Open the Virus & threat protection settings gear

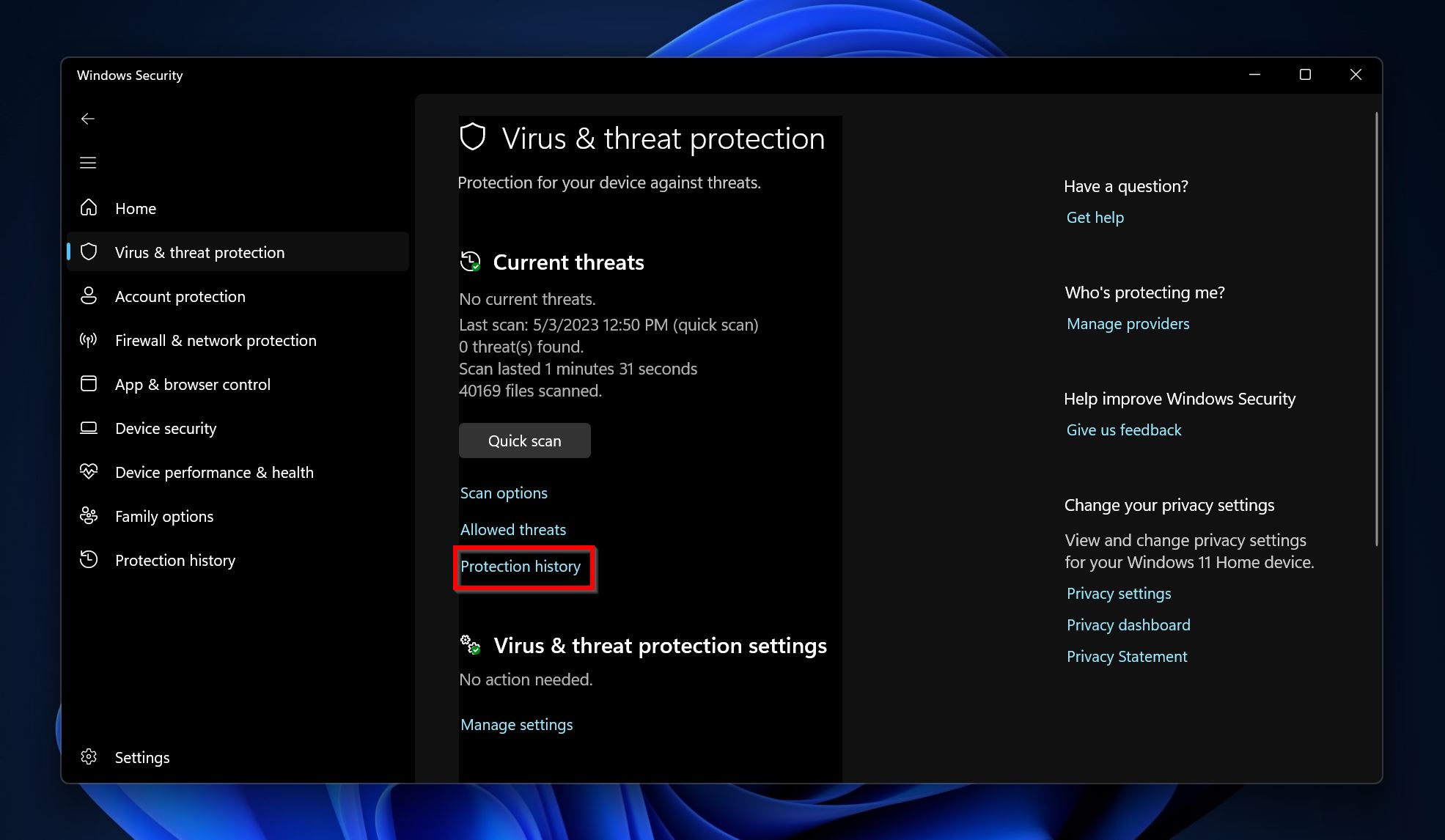point(469,644)
